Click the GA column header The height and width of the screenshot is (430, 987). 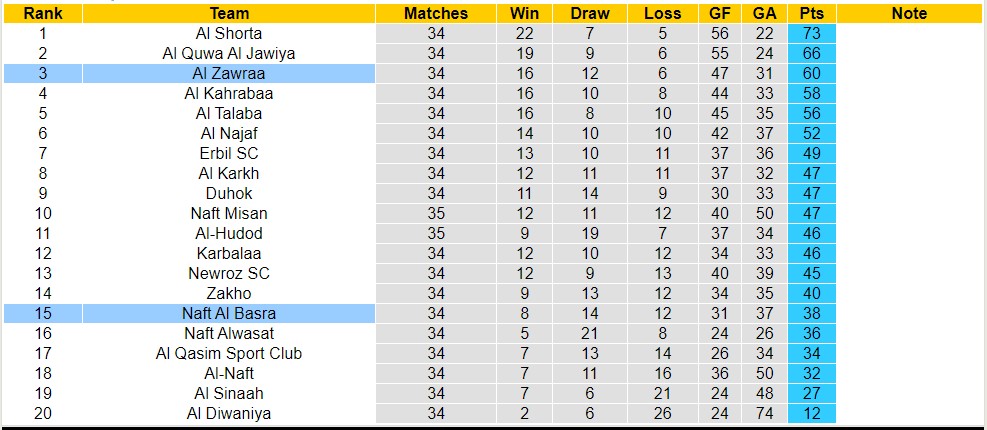click(764, 13)
